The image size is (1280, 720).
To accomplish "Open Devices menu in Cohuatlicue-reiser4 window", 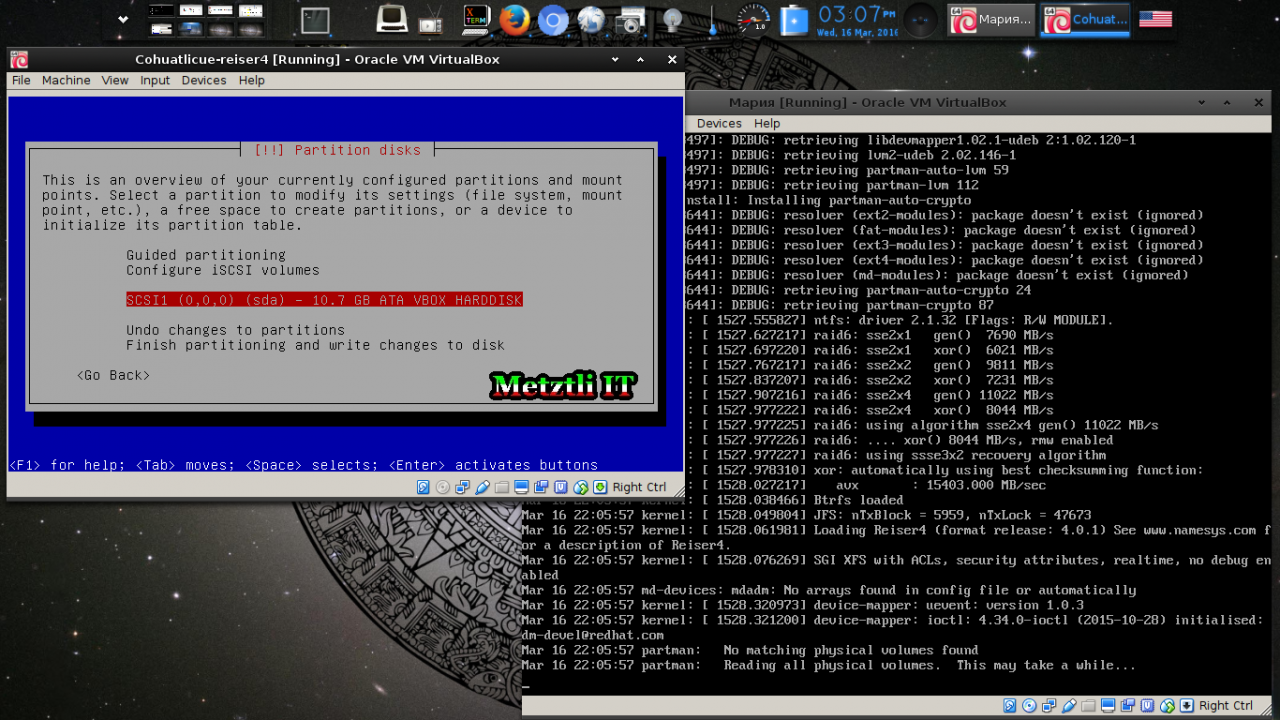I will tap(204, 81).
